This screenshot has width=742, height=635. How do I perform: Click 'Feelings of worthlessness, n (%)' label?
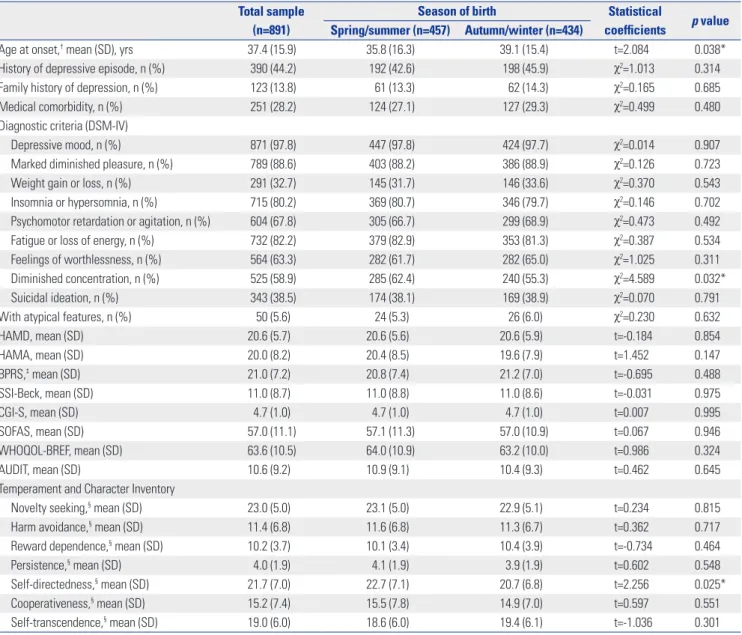[86, 260]
